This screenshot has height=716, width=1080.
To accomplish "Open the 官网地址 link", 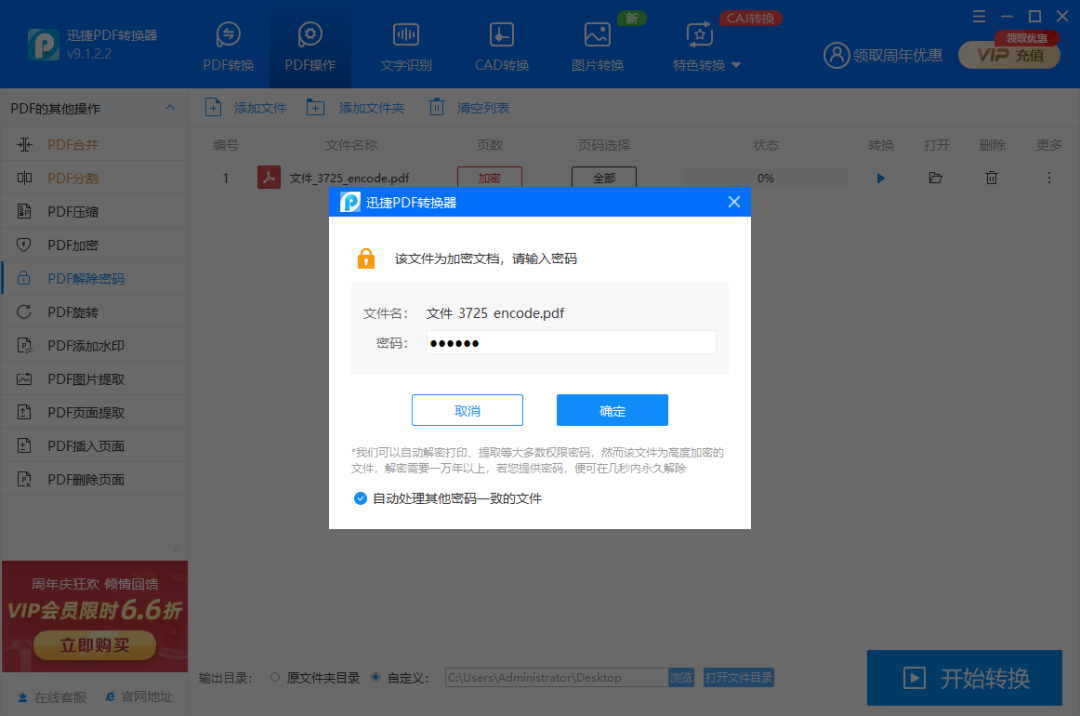I will click(138, 697).
